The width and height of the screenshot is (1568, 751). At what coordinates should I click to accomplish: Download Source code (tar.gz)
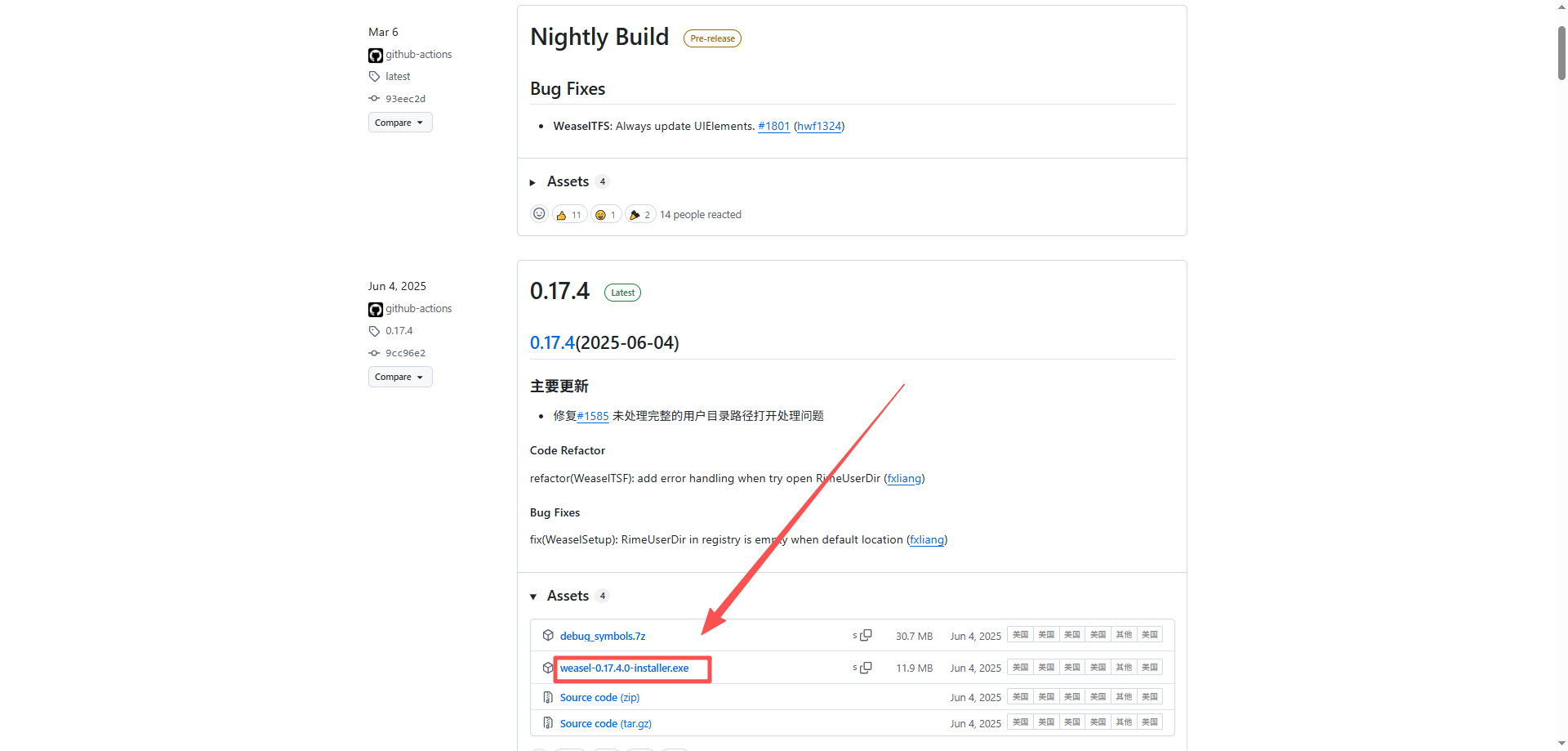(x=606, y=723)
